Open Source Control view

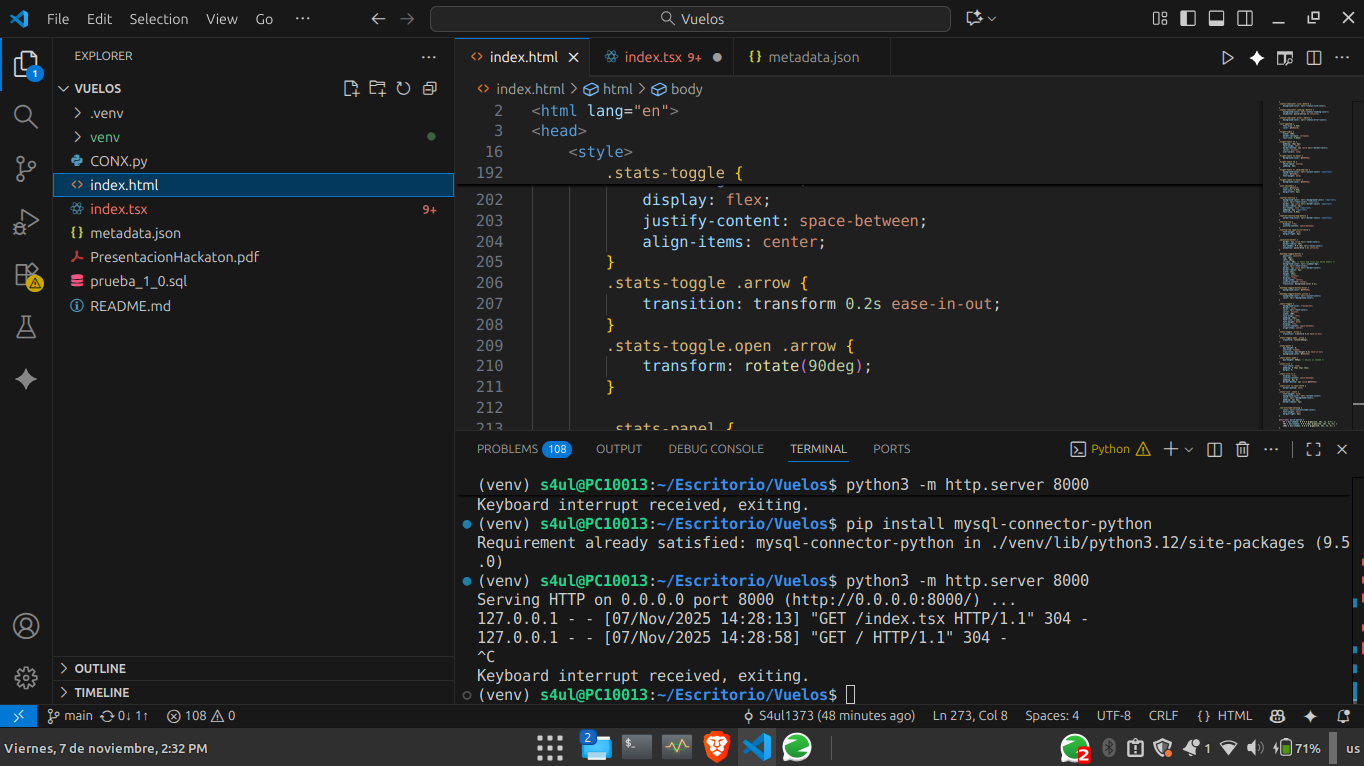pos(26,169)
